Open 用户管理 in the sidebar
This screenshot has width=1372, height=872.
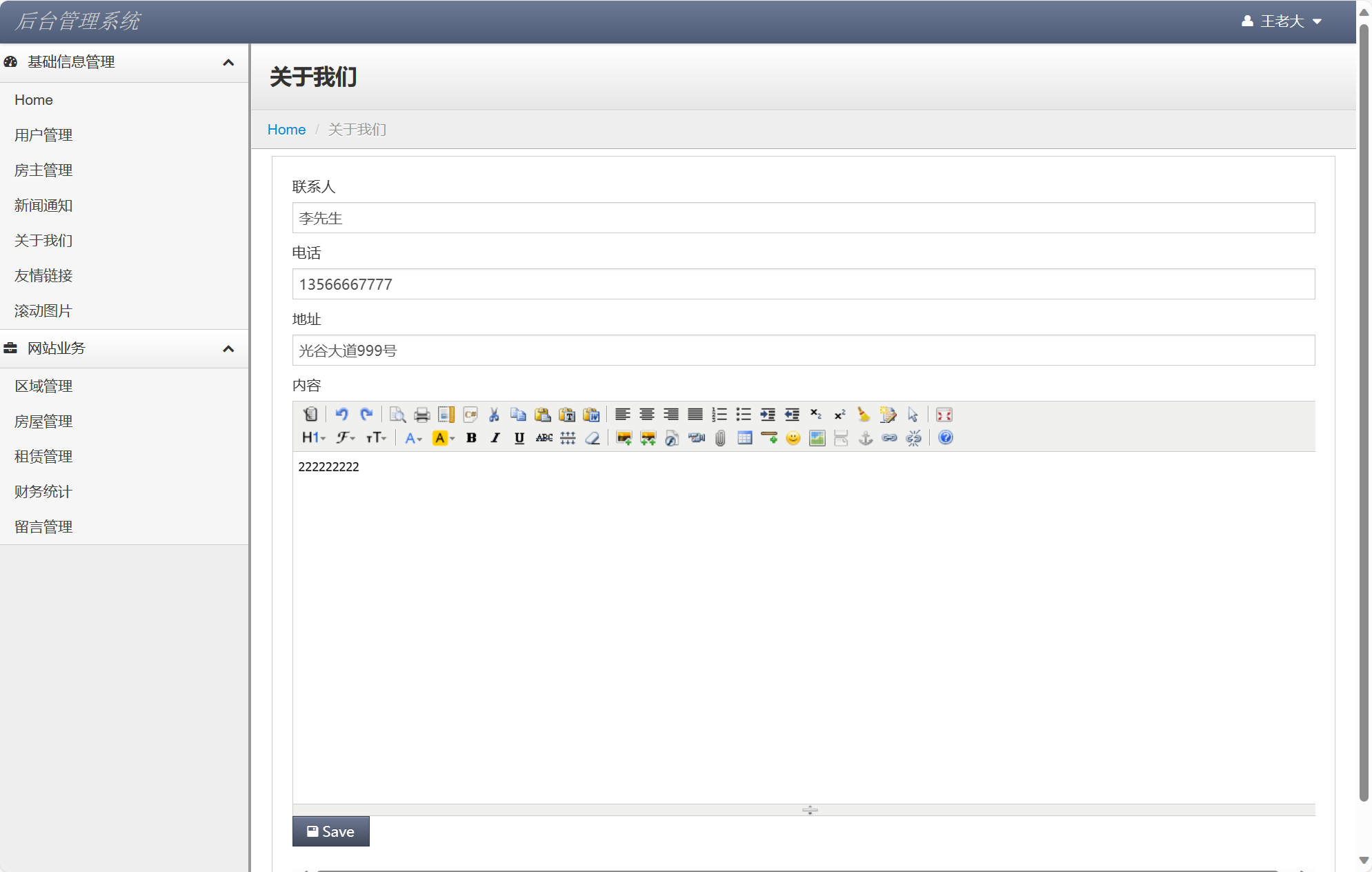click(x=43, y=135)
